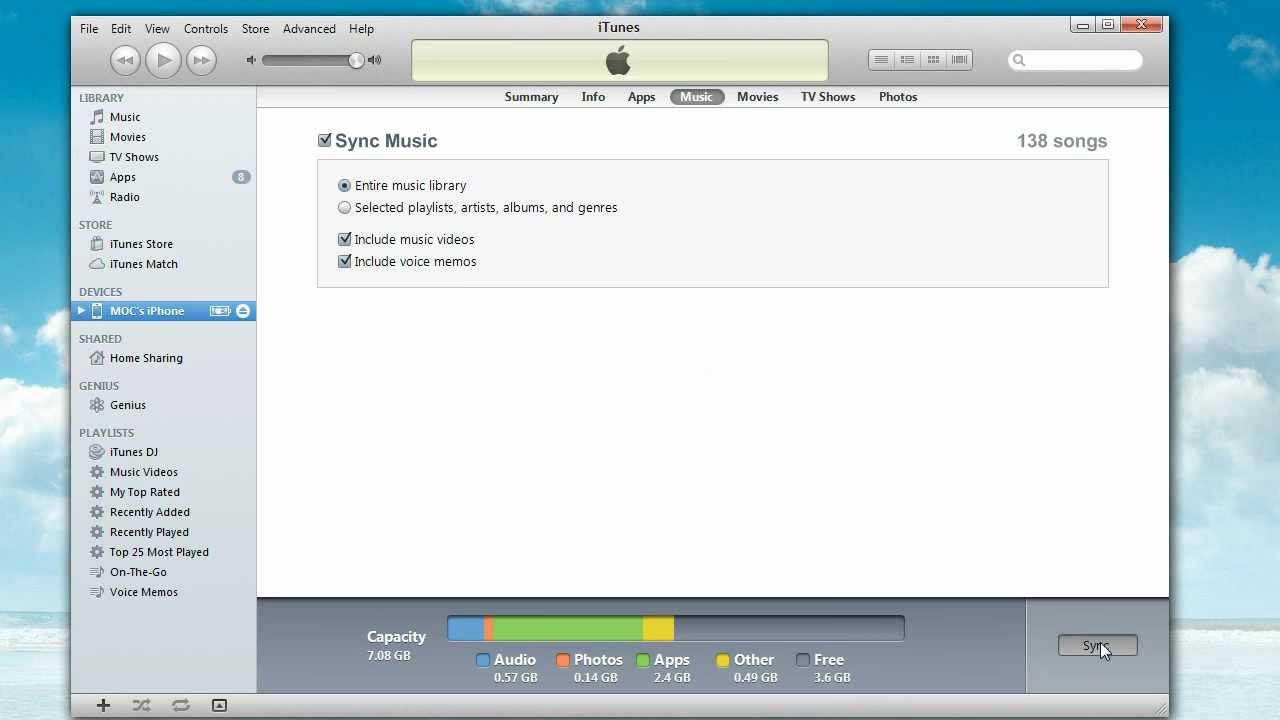Open the Store menu

255,29
